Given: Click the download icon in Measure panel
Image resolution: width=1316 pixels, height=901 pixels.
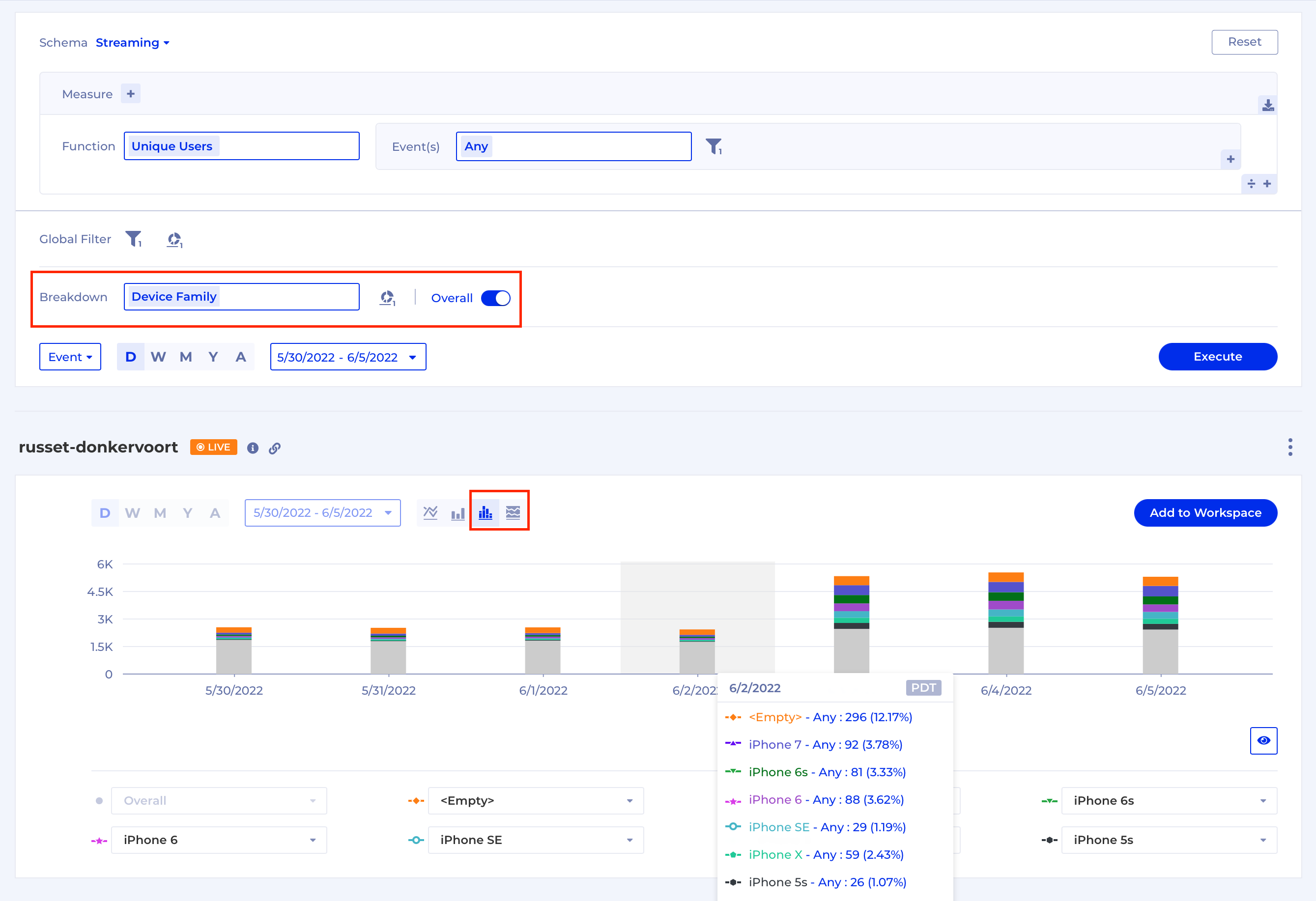Looking at the screenshot, I should tap(1267, 105).
